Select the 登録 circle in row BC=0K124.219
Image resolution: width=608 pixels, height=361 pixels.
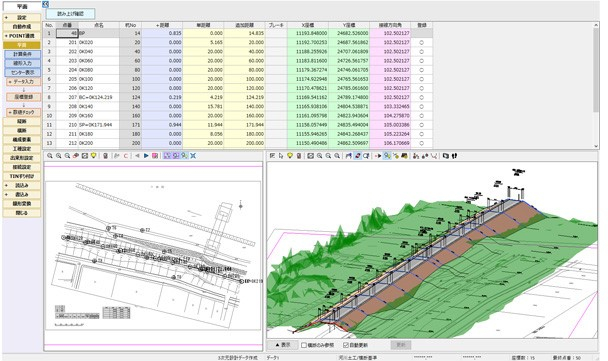[421, 97]
